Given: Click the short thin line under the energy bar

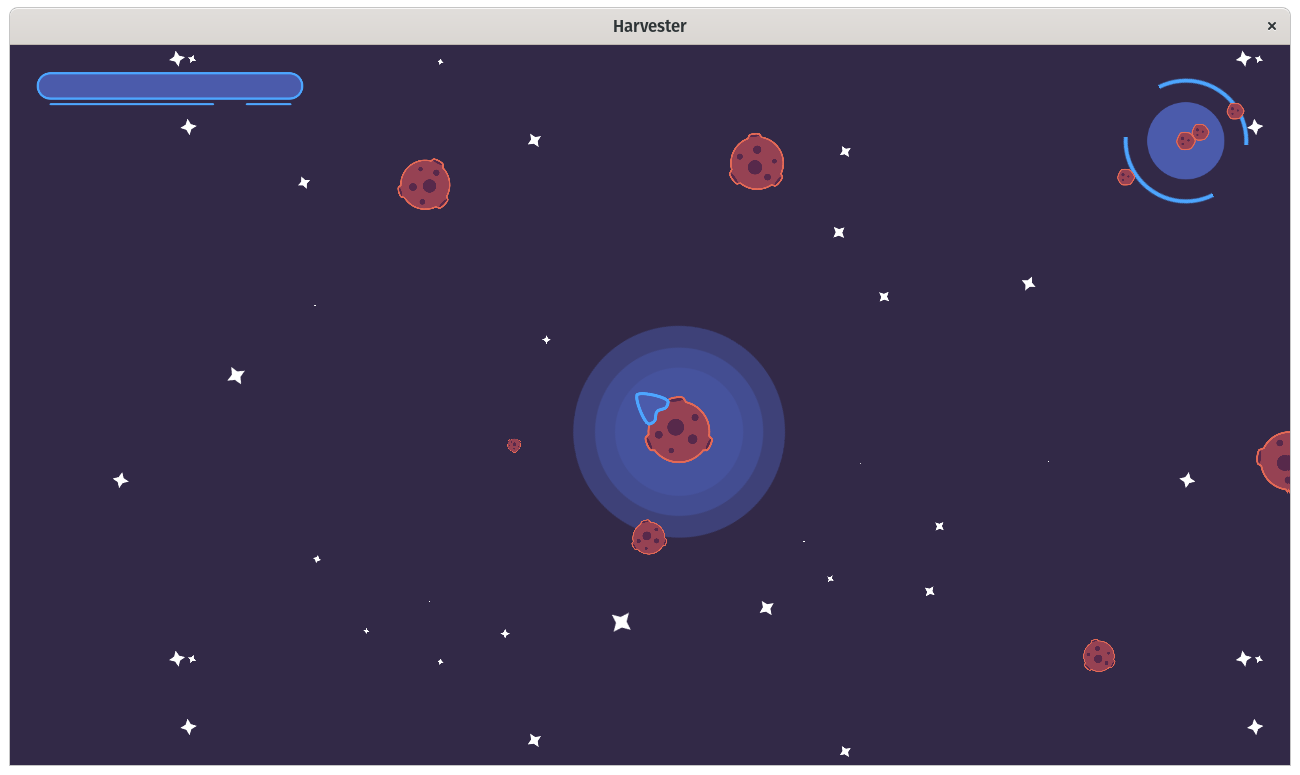Looking at the screenshot, I should tap(269, 104).
